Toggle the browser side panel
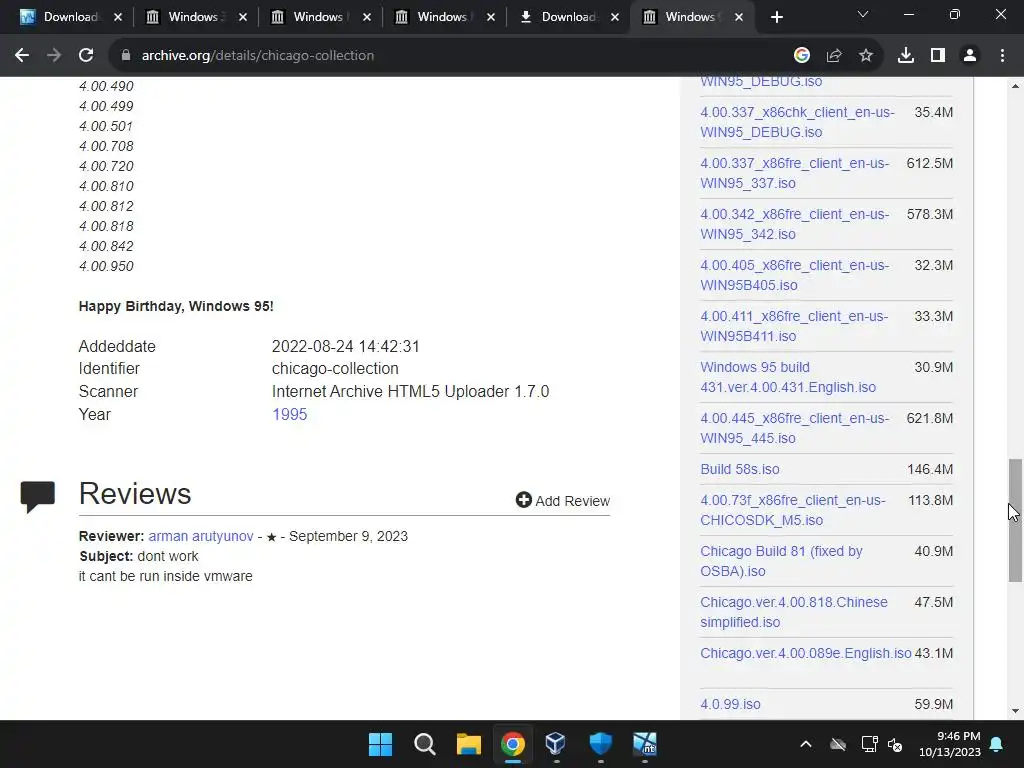This screenshot has height=768, width=1024. (938, 56)
